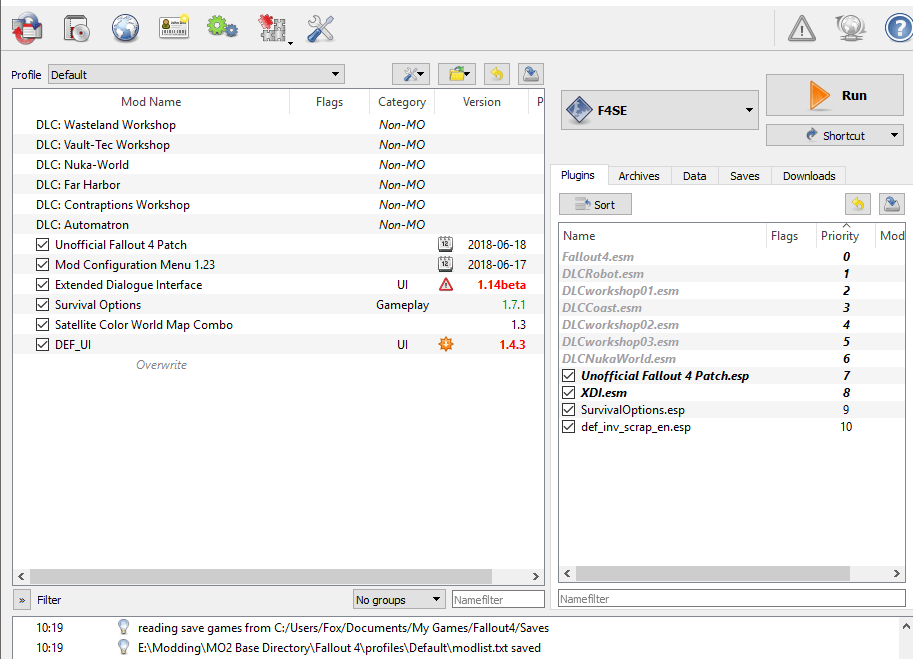Open the Nexus globe browser icon
This screenshot has width=913, height=659.
pos(125,29)
